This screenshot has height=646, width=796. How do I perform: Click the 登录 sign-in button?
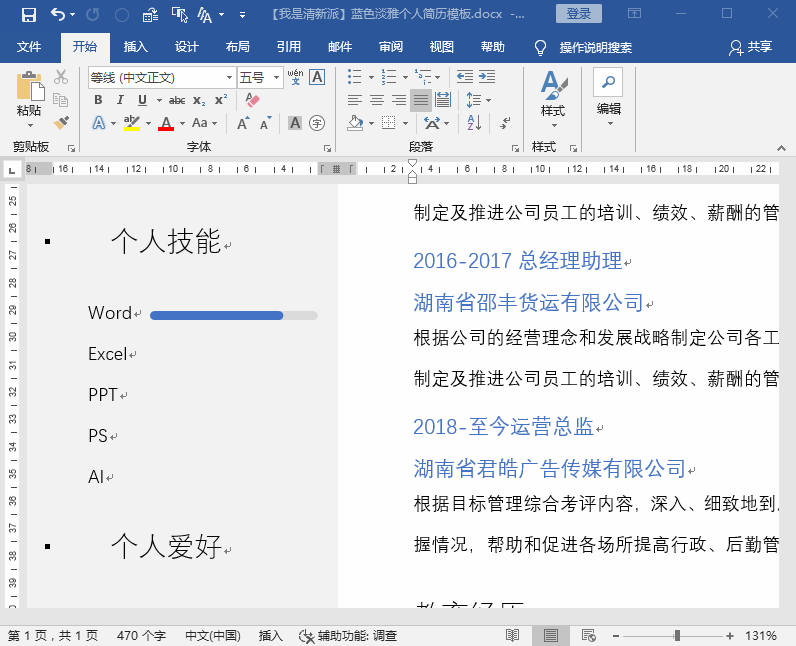point(579,14)
